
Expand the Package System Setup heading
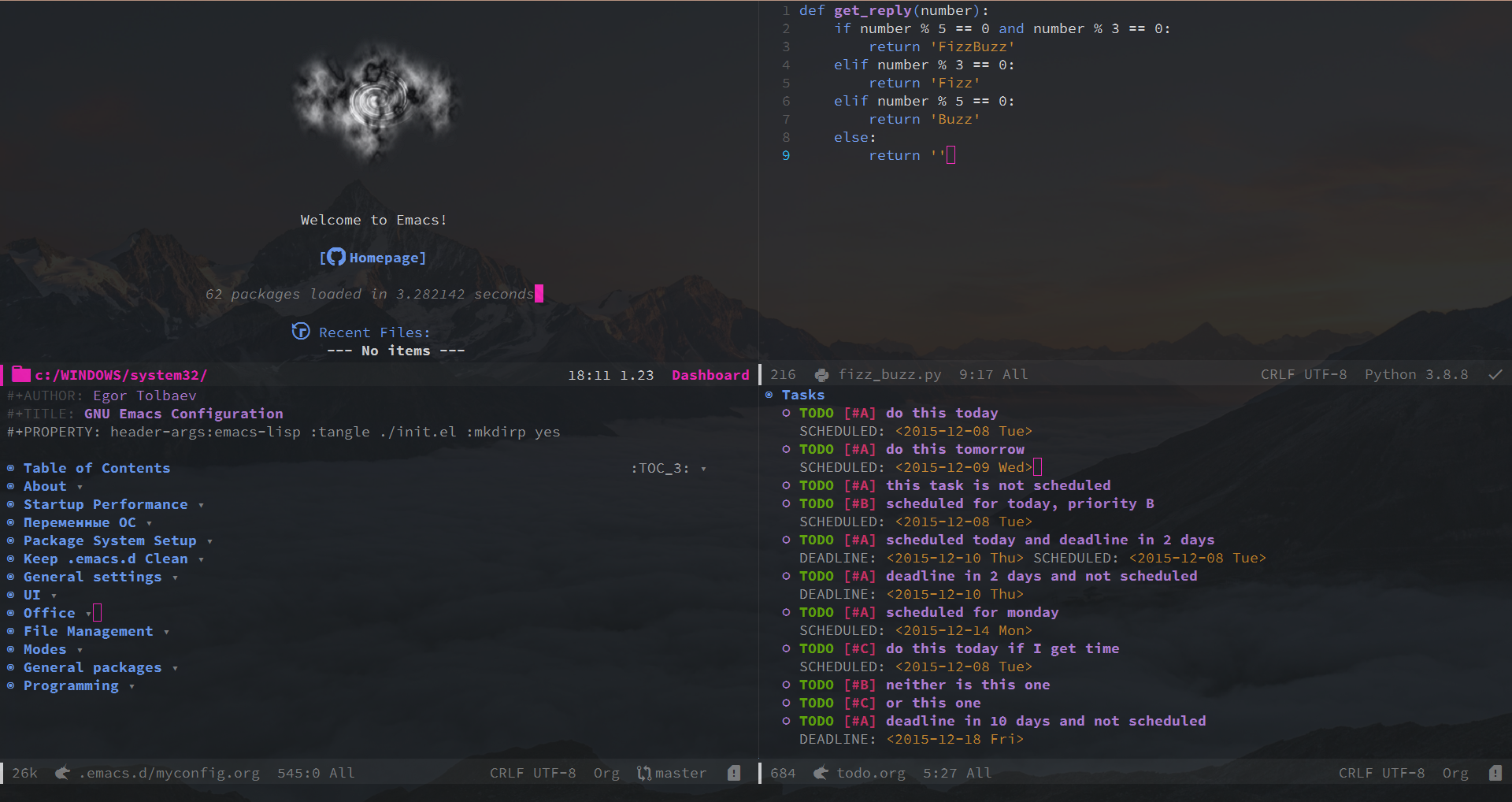pyautogui.click(x=209, y=541)
